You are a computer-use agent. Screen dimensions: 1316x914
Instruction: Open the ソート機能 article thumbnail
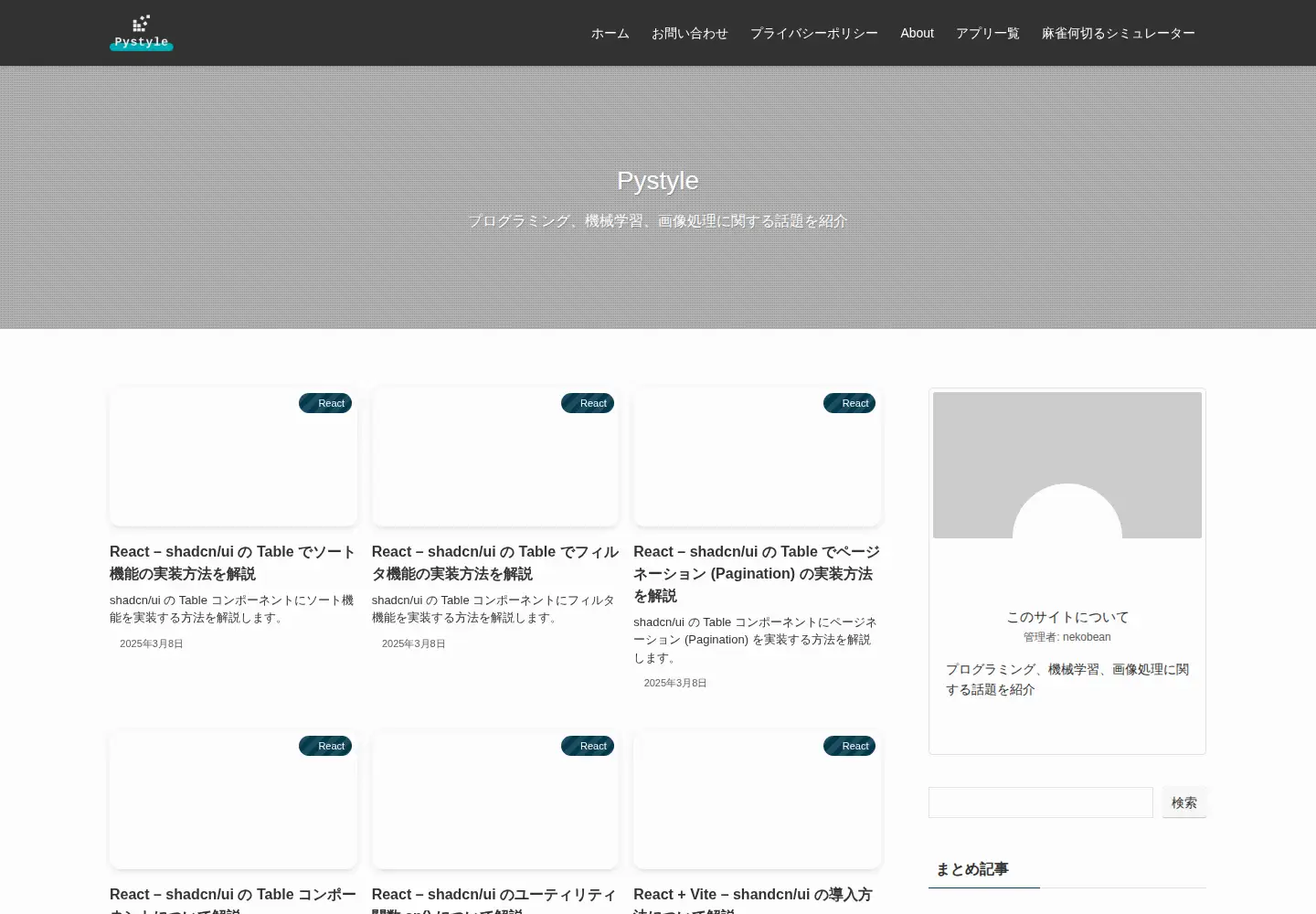tap(233, 457)
